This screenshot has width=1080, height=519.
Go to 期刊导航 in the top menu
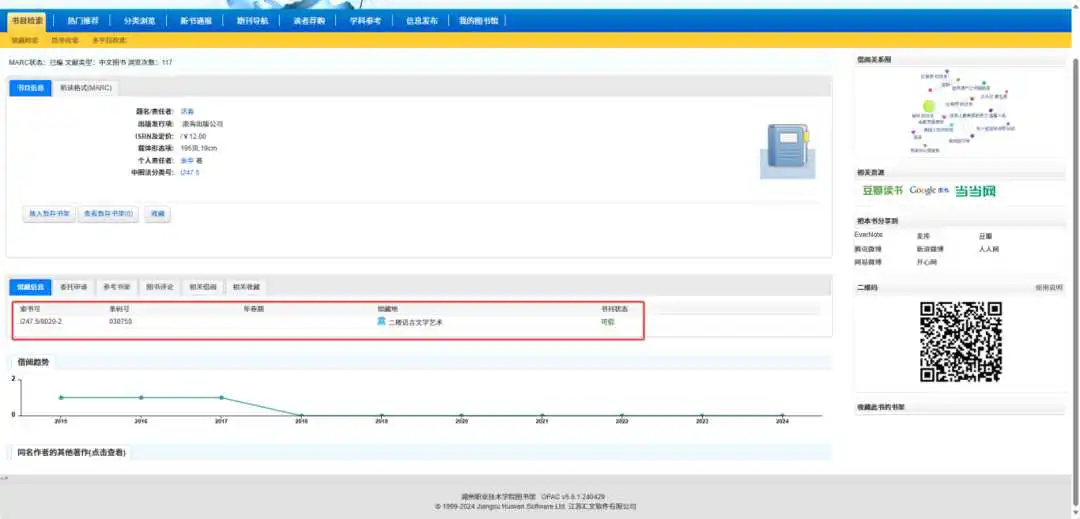pyautogui.click(x=252, y=20)
